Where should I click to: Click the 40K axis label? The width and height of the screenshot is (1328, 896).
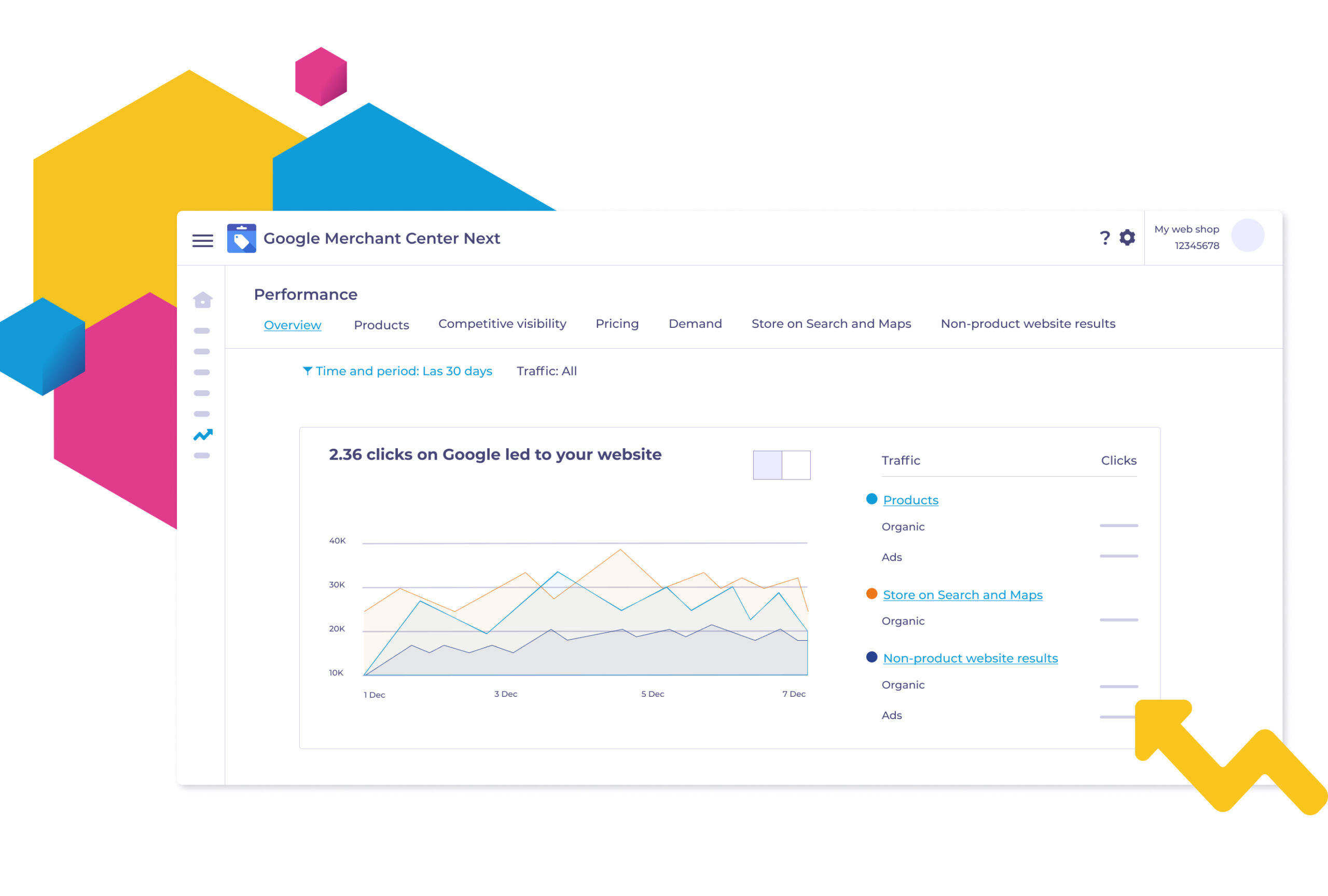click(x=337, y=541)
